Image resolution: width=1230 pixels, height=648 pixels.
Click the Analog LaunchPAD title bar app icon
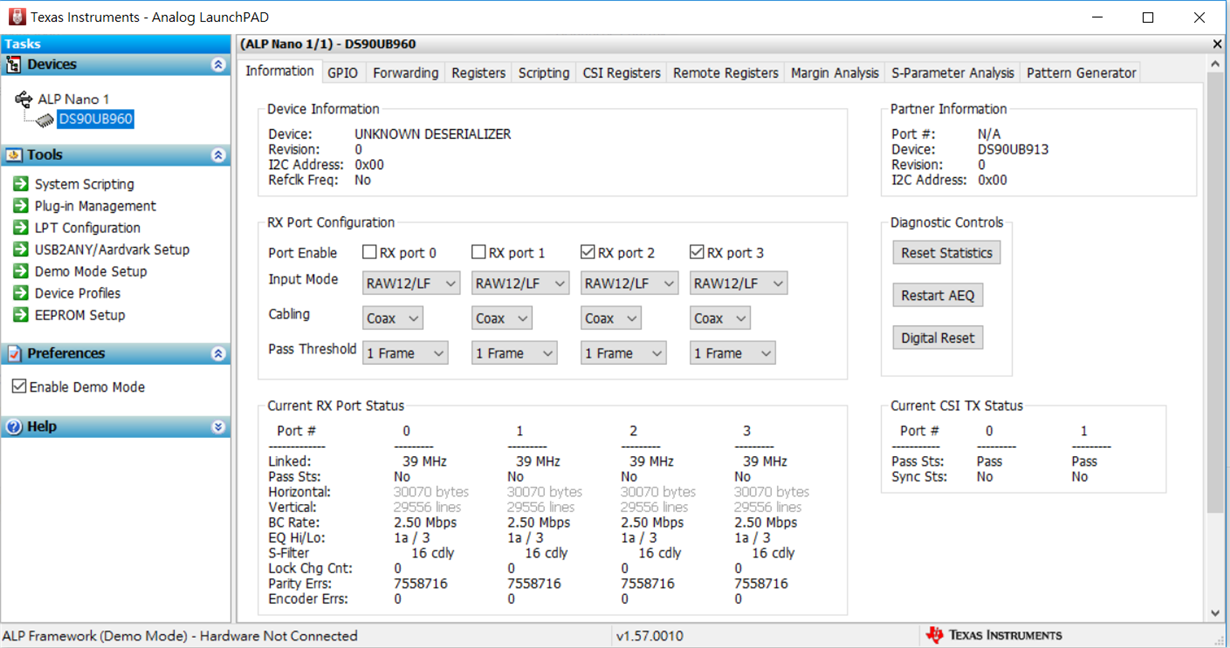click(16, 17)
